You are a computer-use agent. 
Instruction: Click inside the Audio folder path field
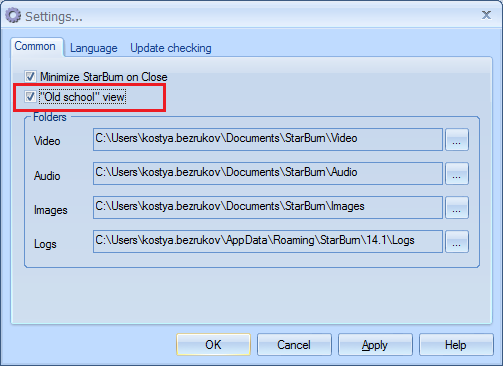[268, 174]
